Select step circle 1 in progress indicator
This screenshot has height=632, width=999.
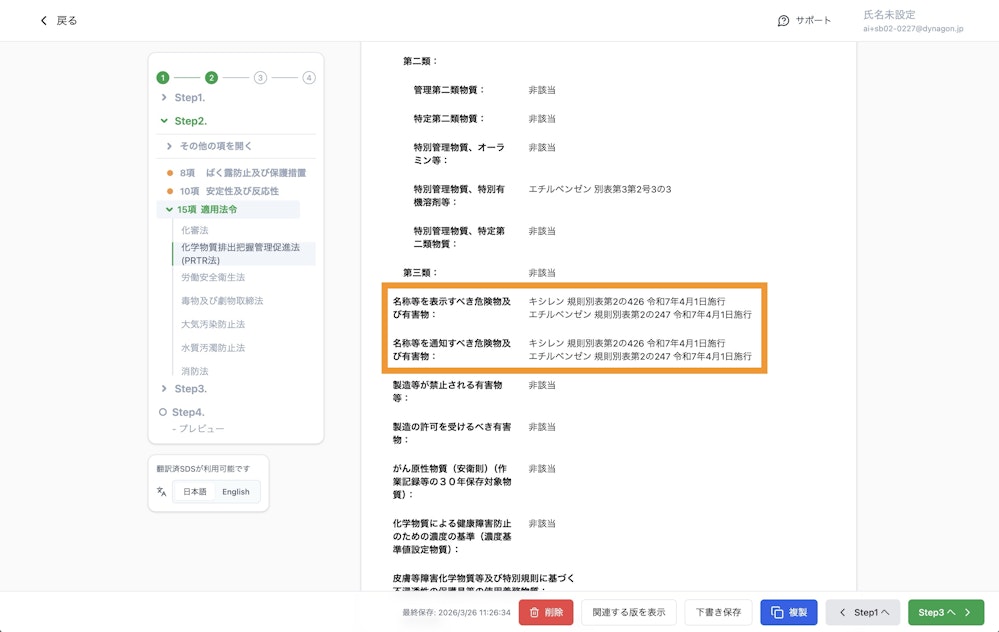pos(162,78)
